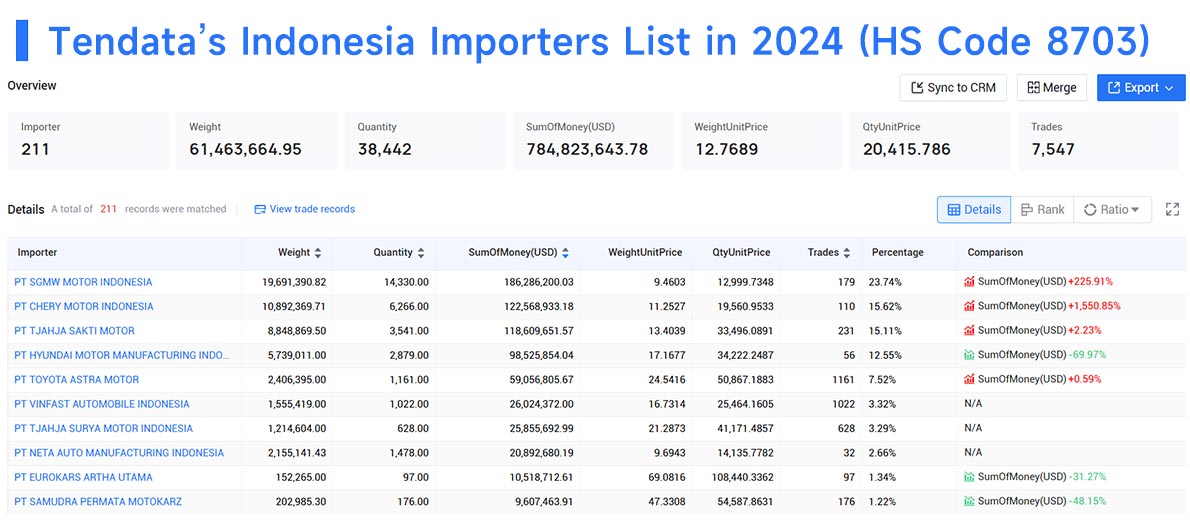Click the Export arrow icon
Image resolution: width=1190 pixels, height=520 pixels.
coord(1114,87)
